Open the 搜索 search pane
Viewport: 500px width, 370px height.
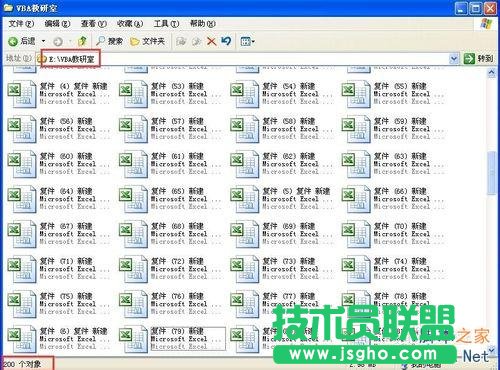110,41
